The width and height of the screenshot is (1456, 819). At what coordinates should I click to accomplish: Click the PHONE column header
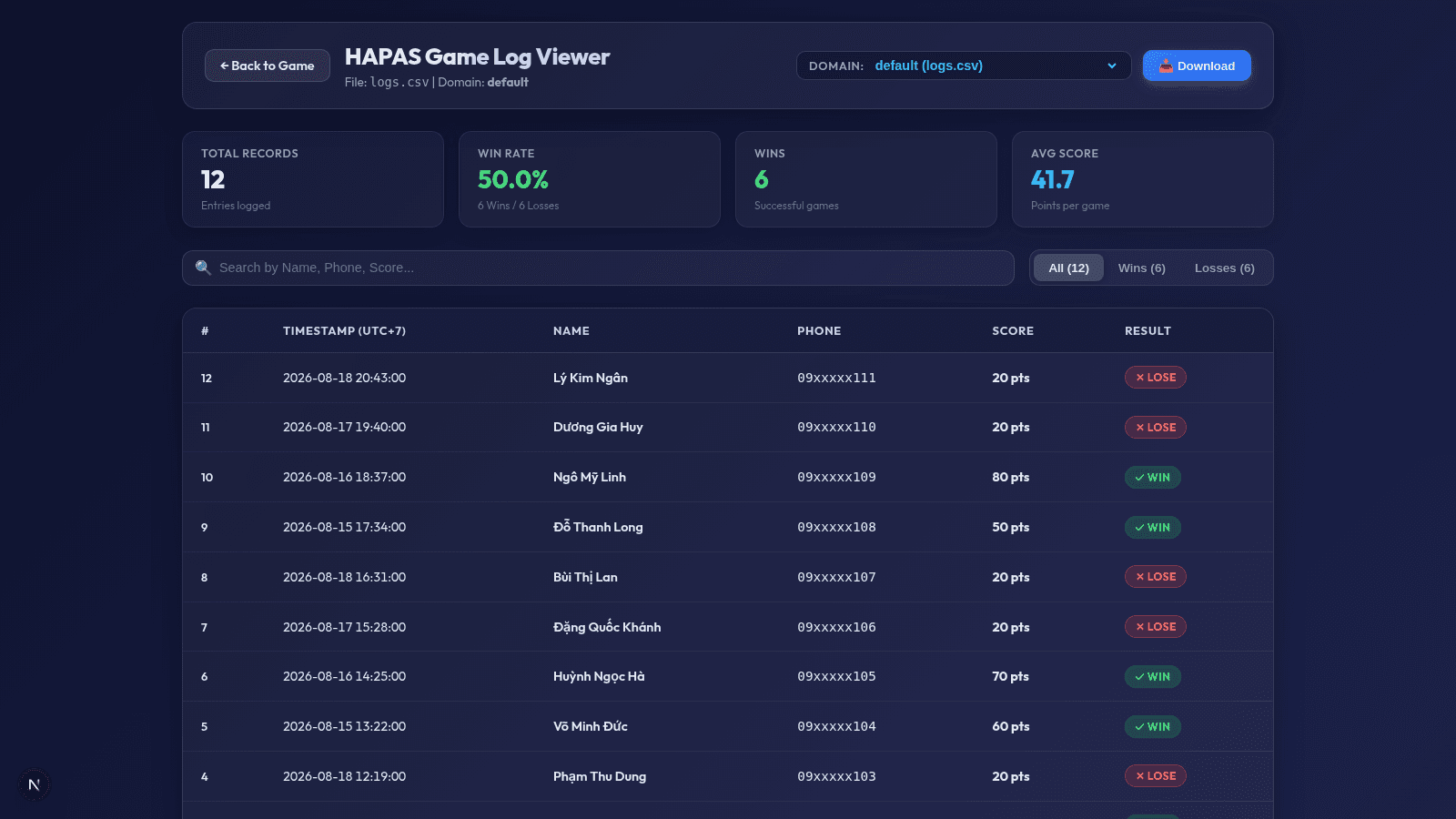click(819, 331)
